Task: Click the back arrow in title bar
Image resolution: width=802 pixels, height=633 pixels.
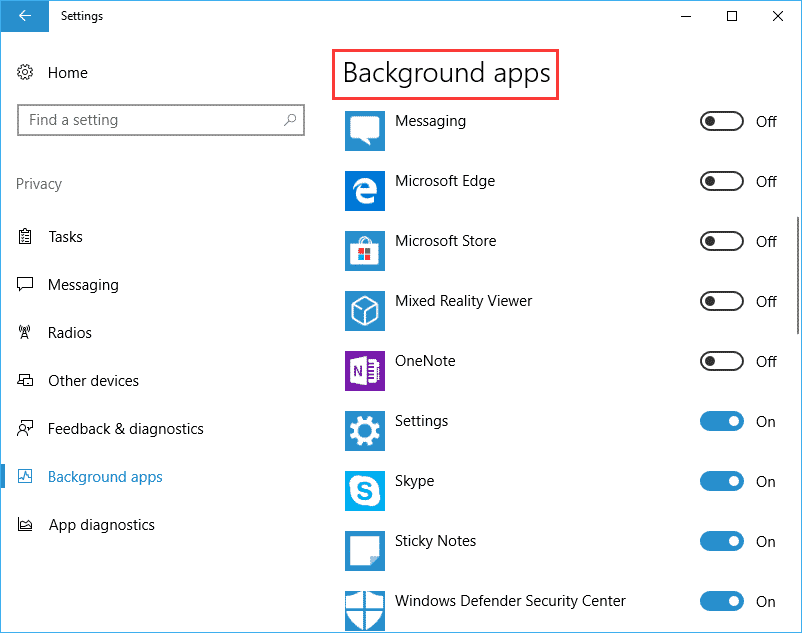Action: click(25, 16)
